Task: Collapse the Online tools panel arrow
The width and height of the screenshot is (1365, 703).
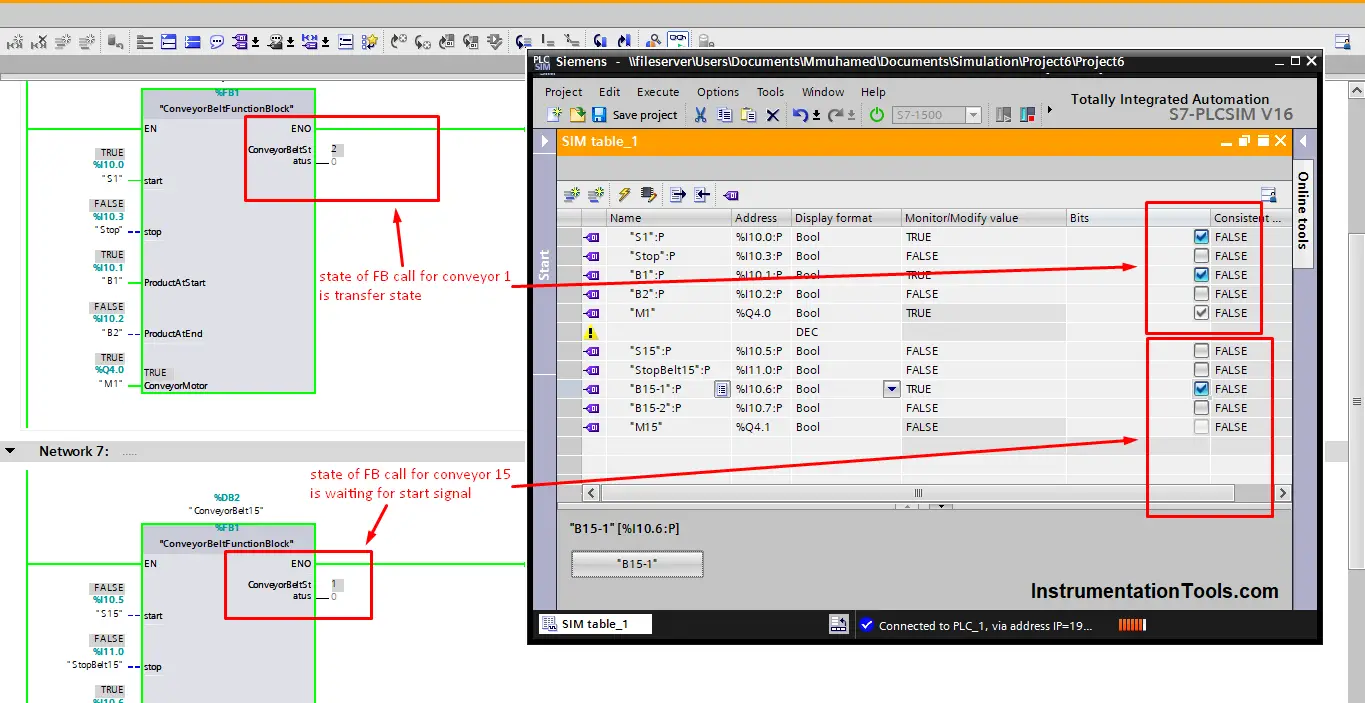Action: 1303,142
